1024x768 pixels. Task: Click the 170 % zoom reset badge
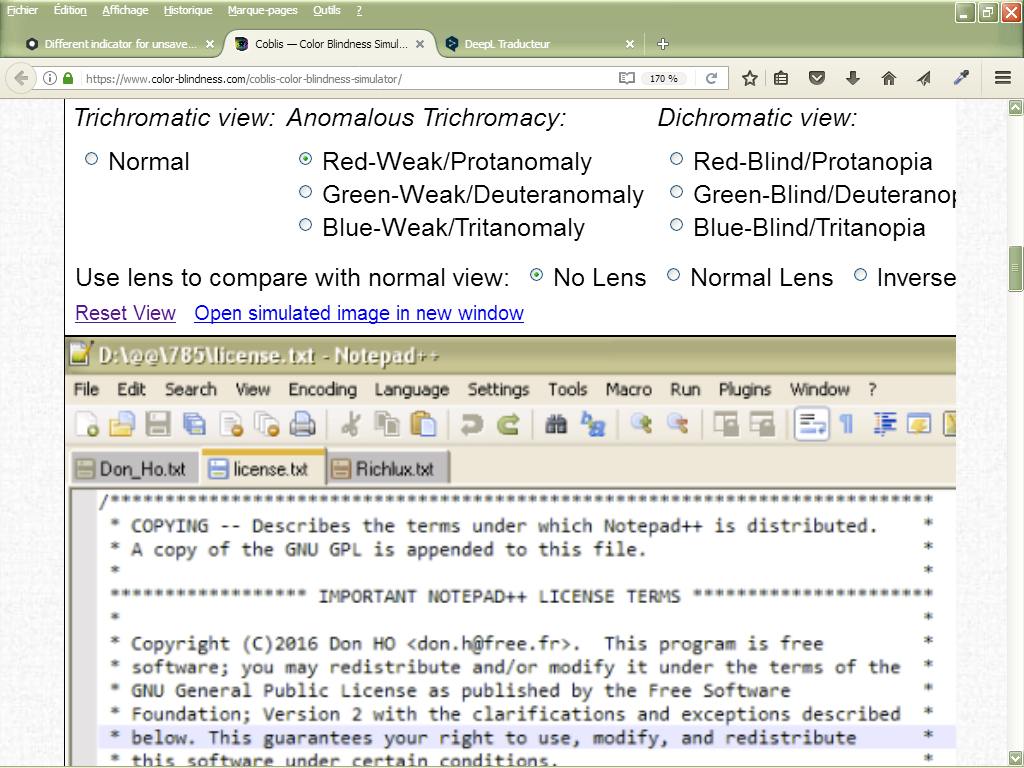click(664, 78)
